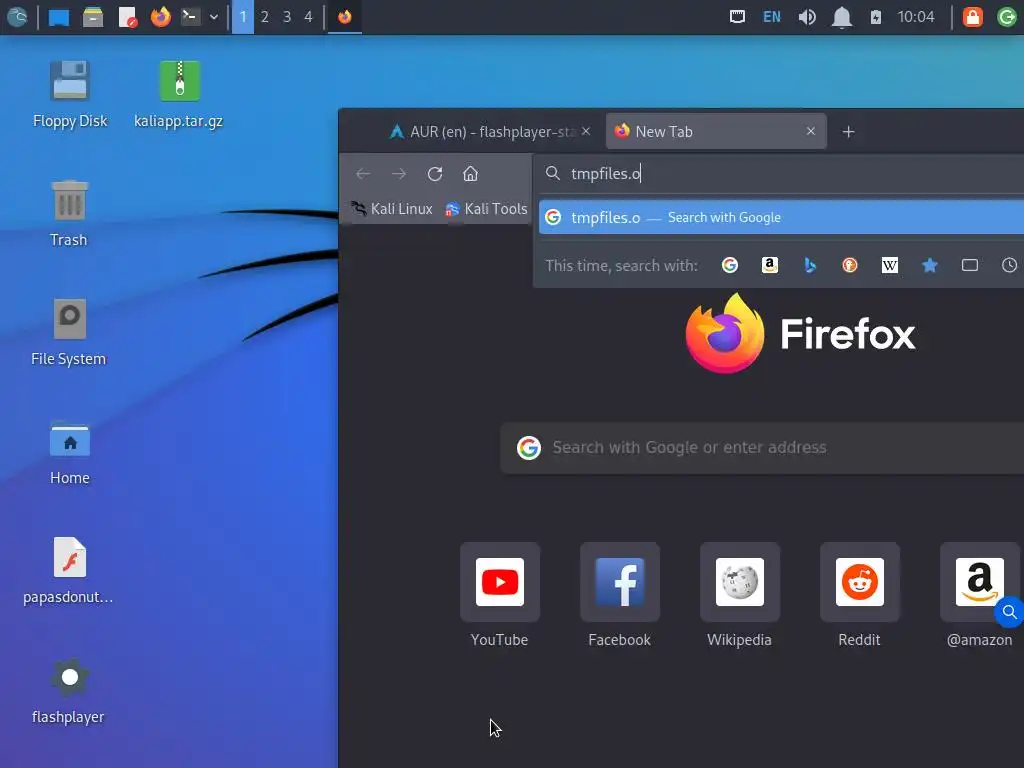Choose the tmpfiles.o Search with Google suggestion
1024x768 pixels.
[x=781, y=217]
